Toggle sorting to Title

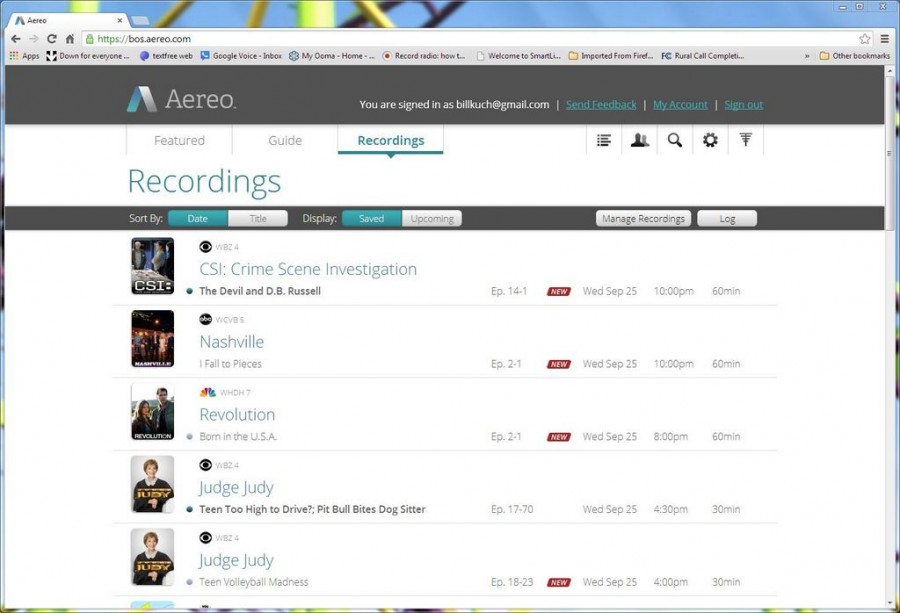[258, 218]
